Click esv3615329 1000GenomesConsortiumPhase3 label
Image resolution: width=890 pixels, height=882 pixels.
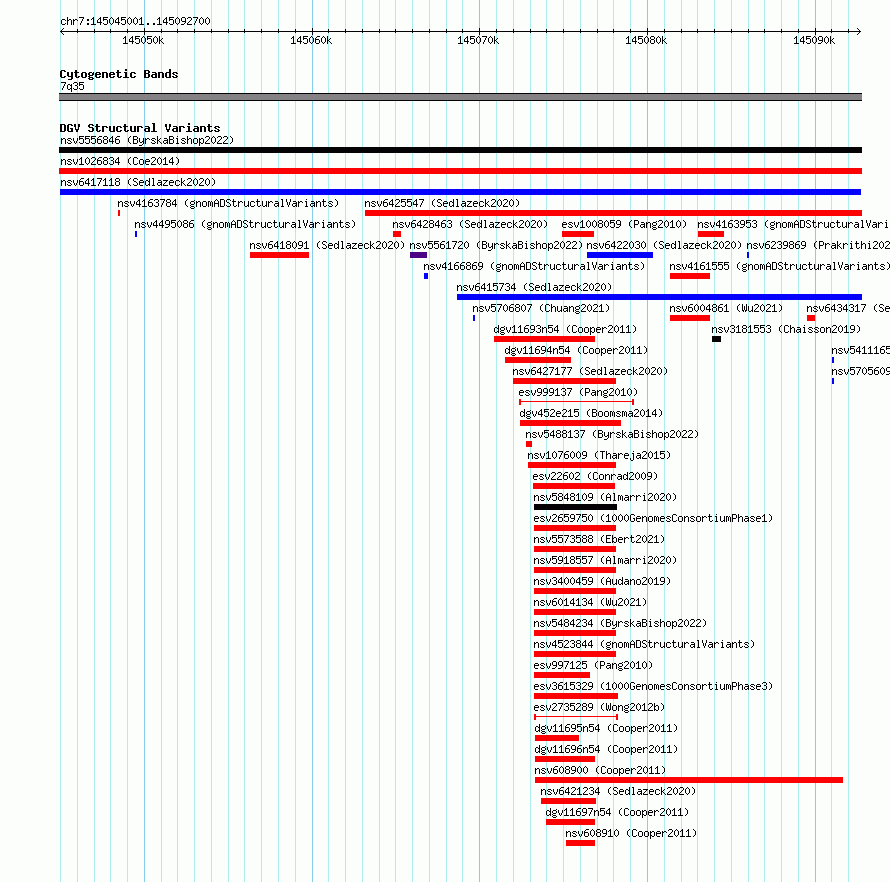click(653, 686)
